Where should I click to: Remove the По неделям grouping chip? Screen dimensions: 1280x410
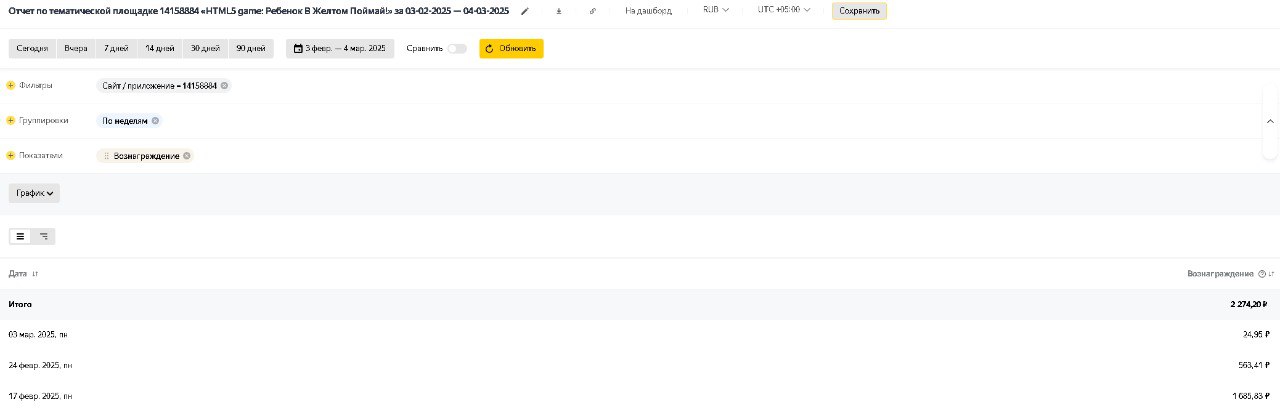[155, 121]
